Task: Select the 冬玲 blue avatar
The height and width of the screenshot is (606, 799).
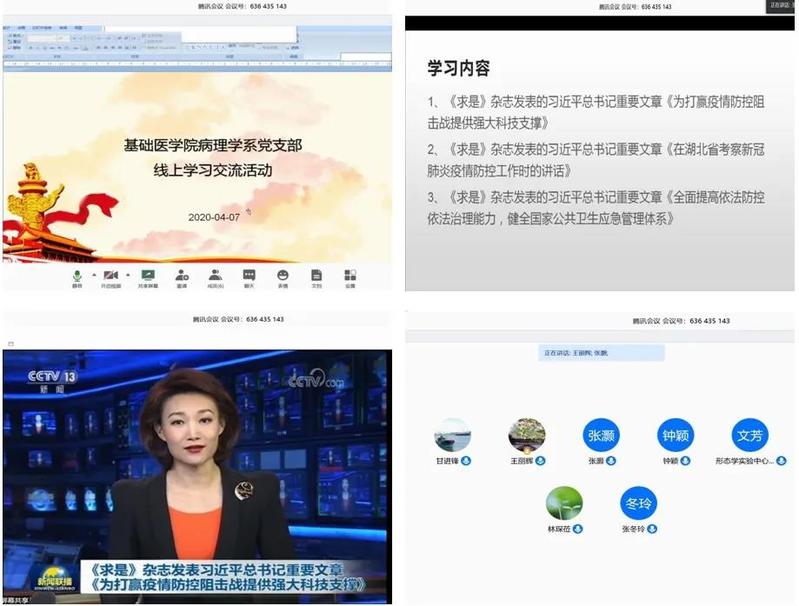Action: (638, 504)
